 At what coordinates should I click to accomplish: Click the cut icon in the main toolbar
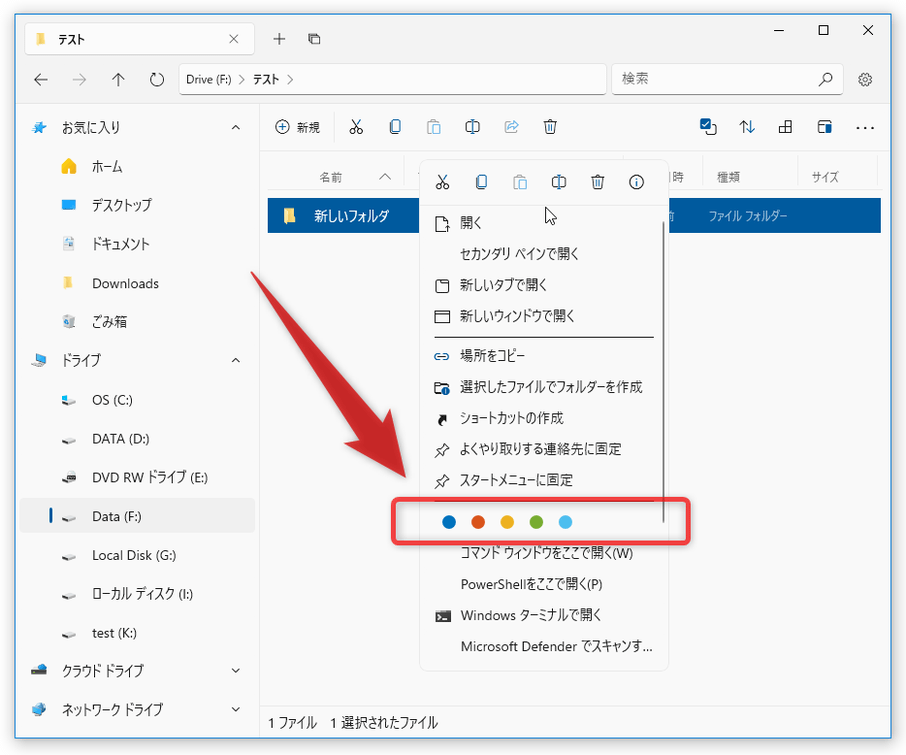point(356,127)
